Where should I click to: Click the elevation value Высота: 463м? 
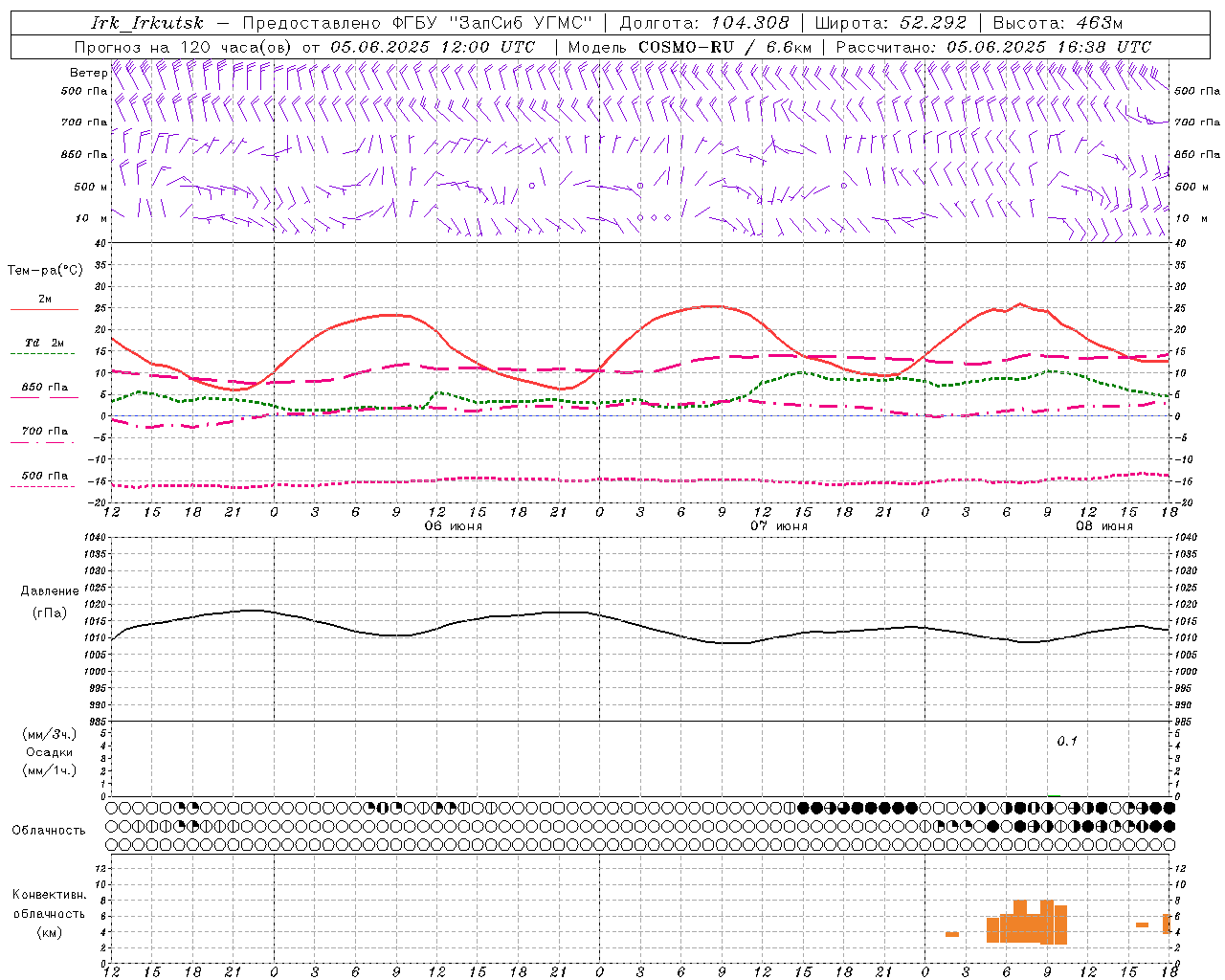pyautogui.click(x=1058, y=23)
